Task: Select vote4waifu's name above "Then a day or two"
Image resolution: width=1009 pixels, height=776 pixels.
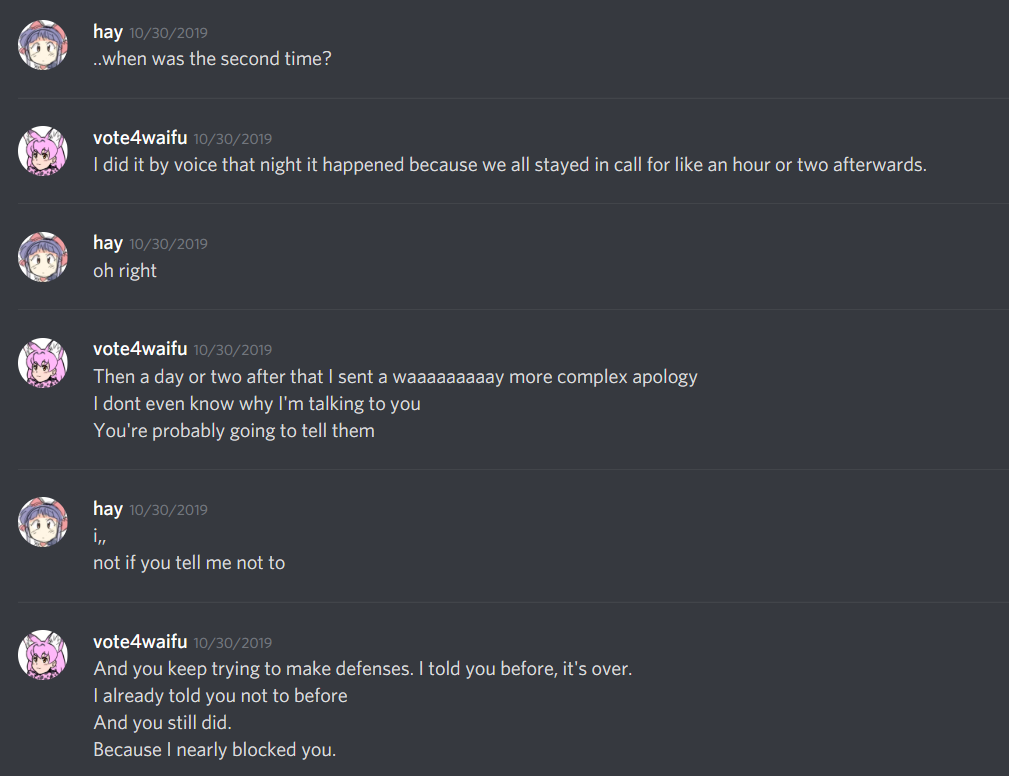Action: click(140, 349)
